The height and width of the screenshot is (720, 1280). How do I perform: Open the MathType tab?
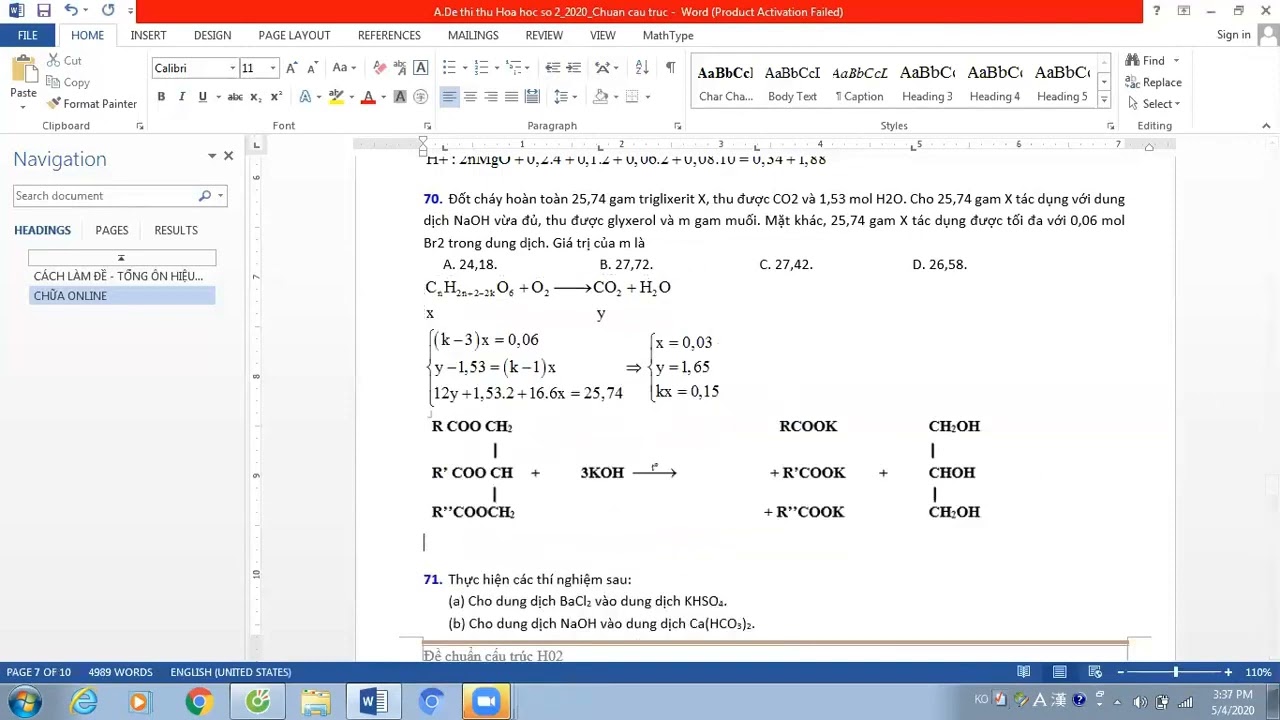tap(668, 35)
